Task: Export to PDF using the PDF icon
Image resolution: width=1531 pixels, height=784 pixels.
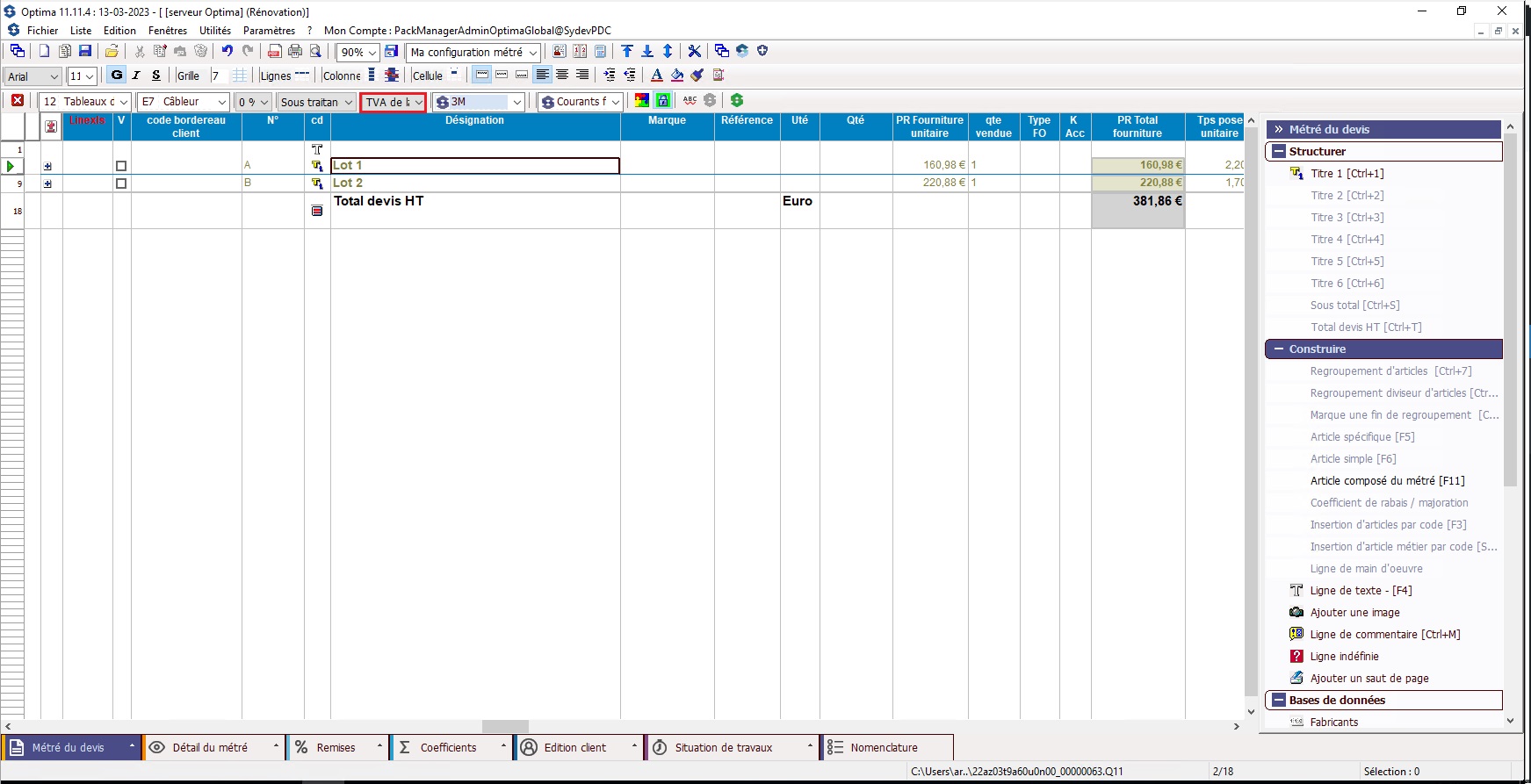Action: pos(275,52)
